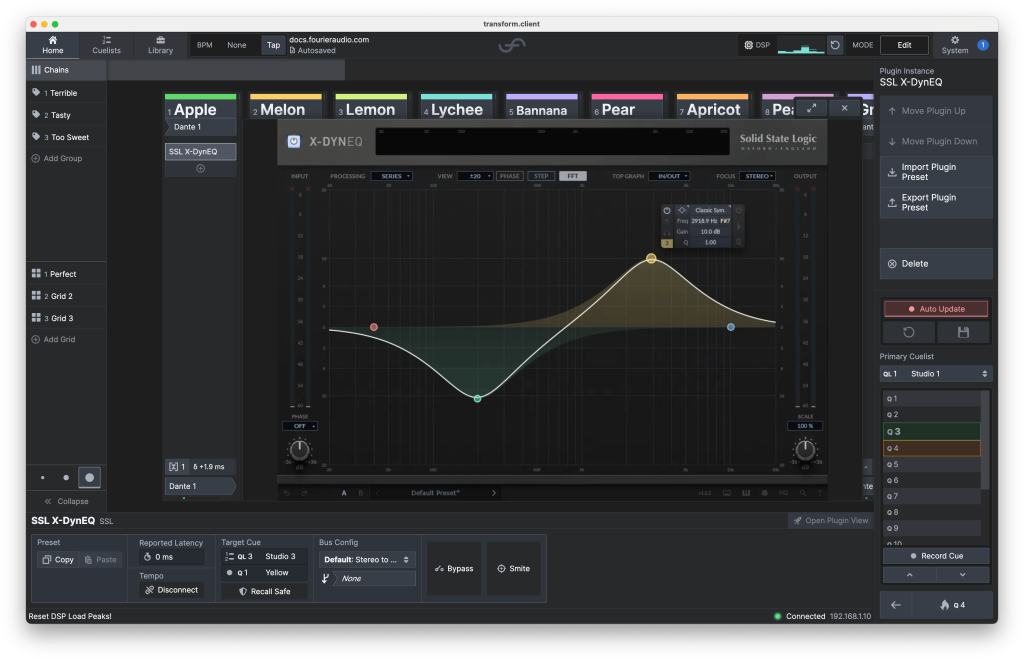Switch to the Cuelists tab
The image size is (1024, 660).
click(x=106, y=45)
